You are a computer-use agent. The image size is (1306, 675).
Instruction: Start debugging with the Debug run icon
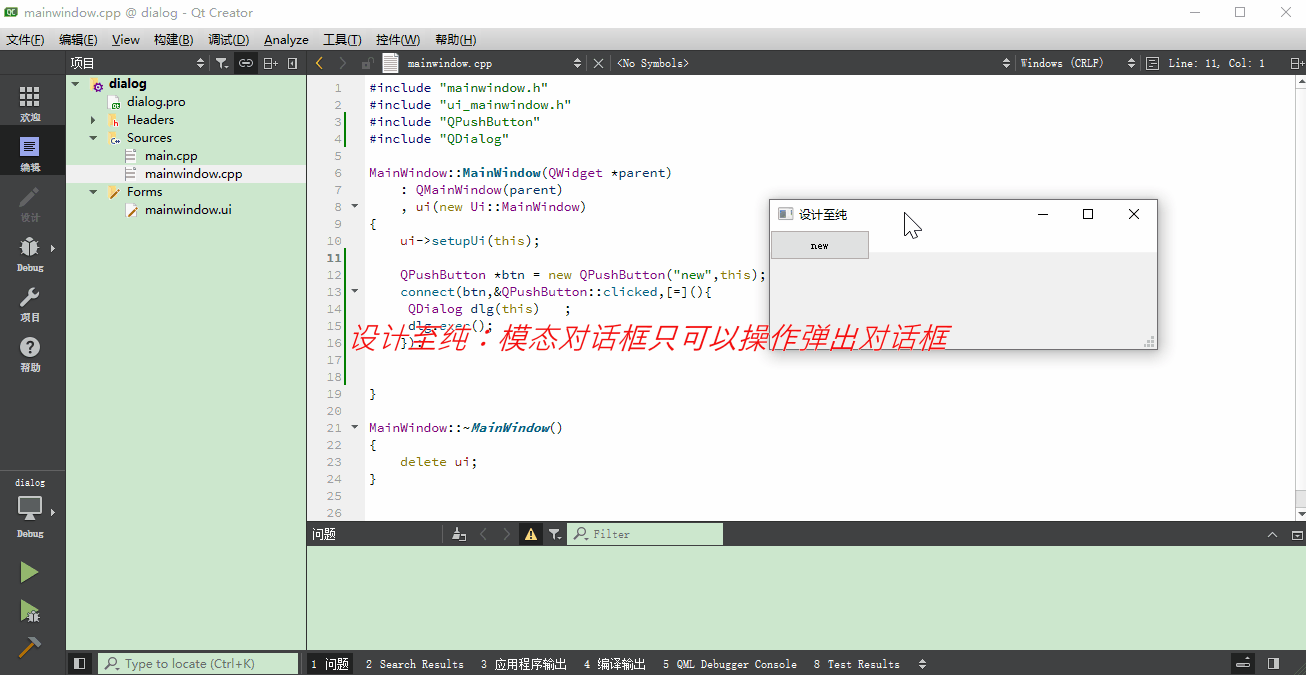pyautogui.click(x=30, y=610)
